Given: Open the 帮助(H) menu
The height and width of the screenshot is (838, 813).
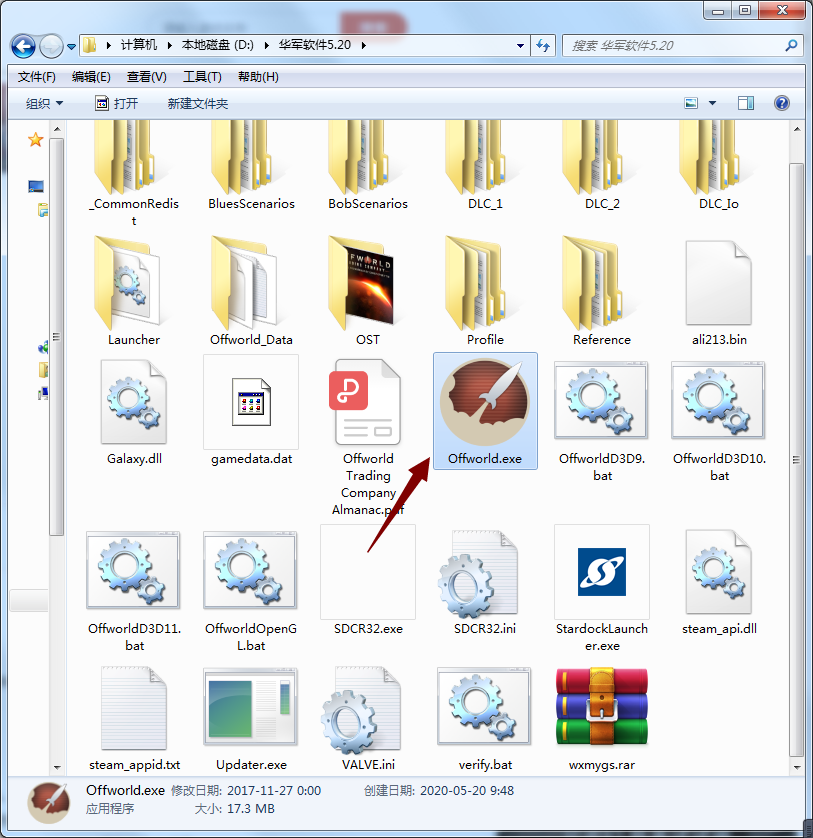Looking at the screenshot, I should (x=258, y=77).
